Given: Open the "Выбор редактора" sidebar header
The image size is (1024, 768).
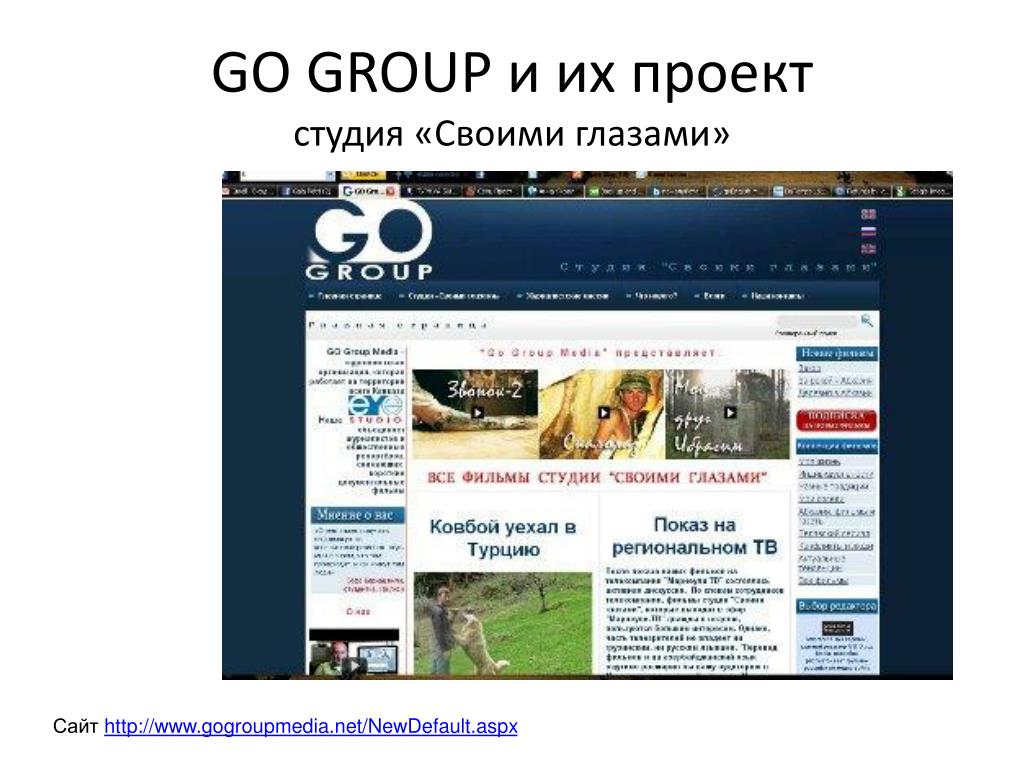Looking at the screenshot, I should tap(837, 606).
